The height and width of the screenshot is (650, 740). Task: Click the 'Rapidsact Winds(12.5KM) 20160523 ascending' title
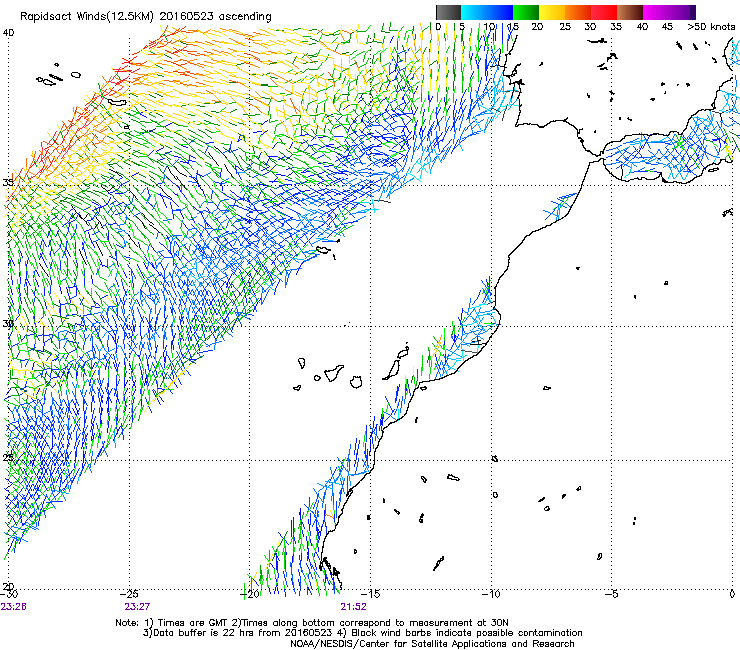(146, 17)
